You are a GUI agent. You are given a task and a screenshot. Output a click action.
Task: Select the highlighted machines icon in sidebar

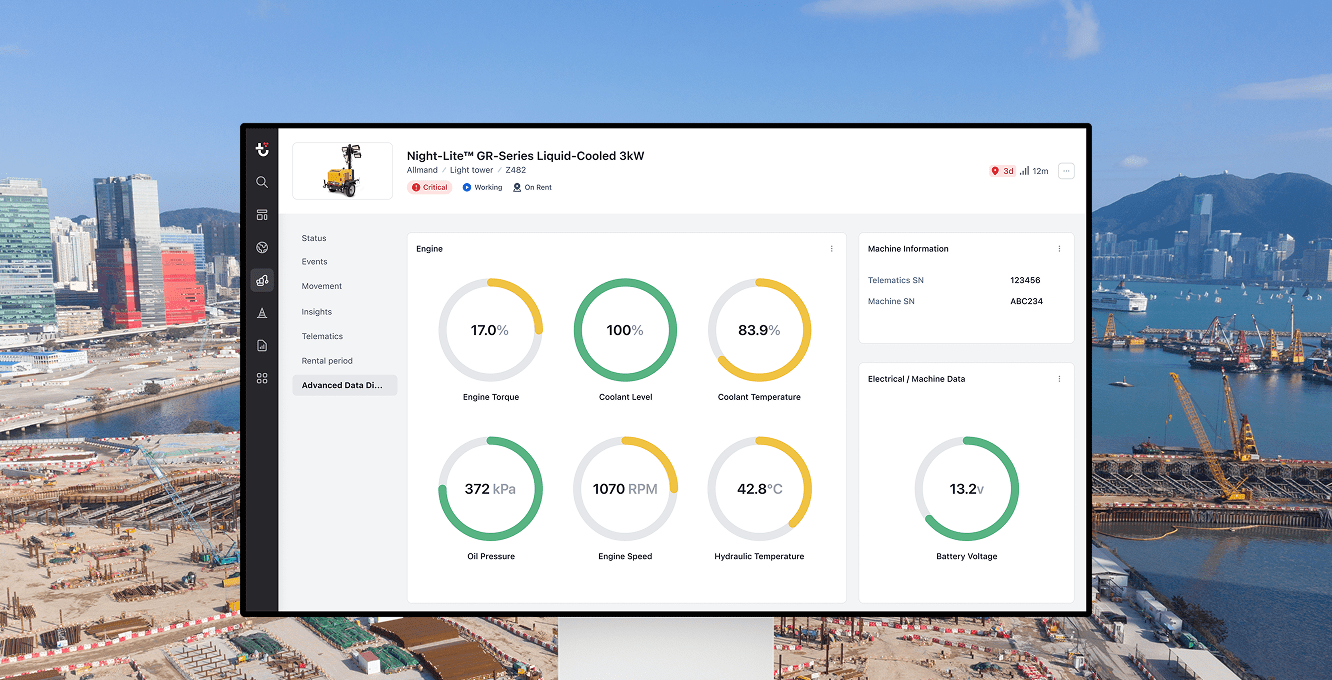pos(262,280)
